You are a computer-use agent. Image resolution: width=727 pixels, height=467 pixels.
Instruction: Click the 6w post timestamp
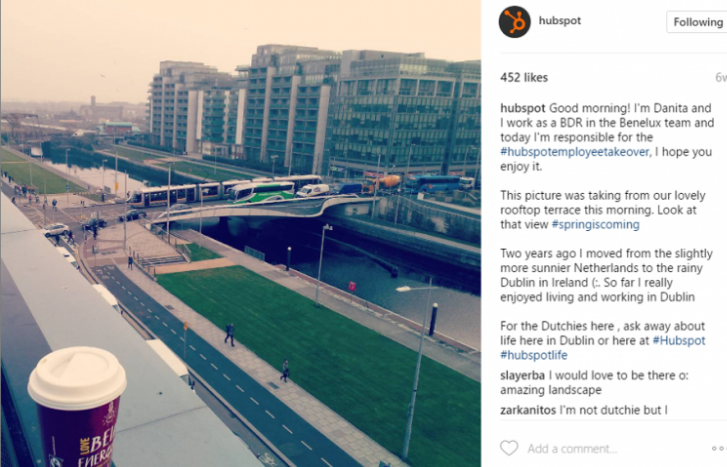coord(721,77)
